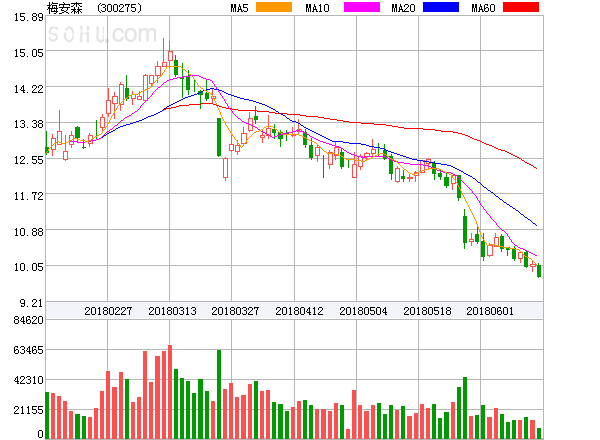600x440 pixels.
Task: Click the orange MA5 legend swatch
Action: (x=274, y=7)
